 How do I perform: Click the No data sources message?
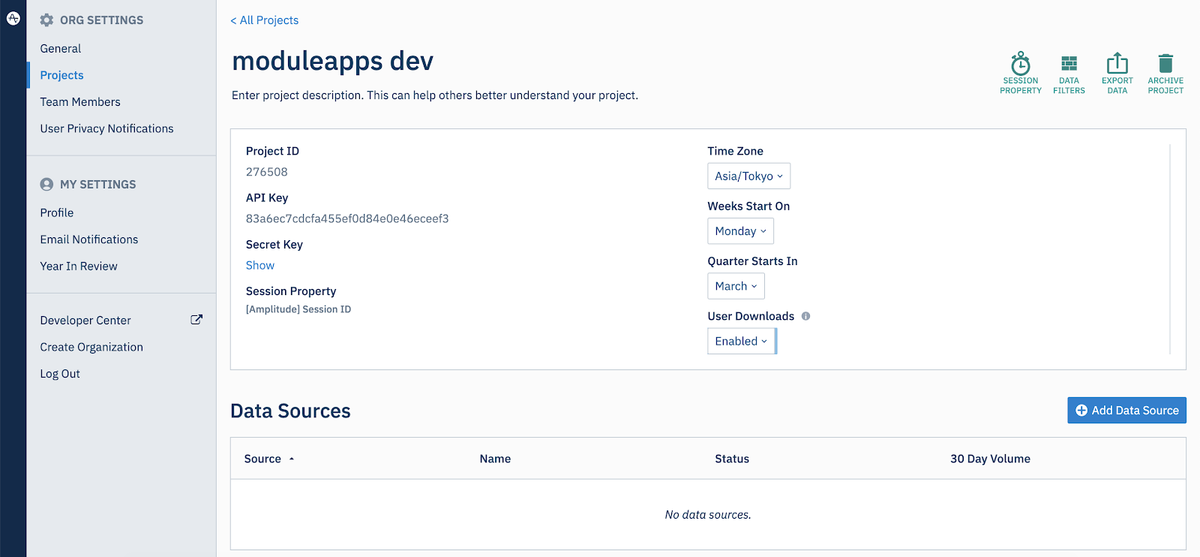[708, 515]
